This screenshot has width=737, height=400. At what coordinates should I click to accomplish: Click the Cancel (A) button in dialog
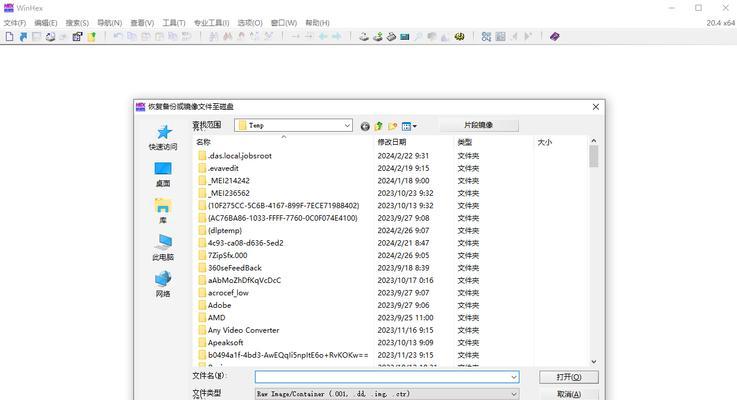[569, 394]
